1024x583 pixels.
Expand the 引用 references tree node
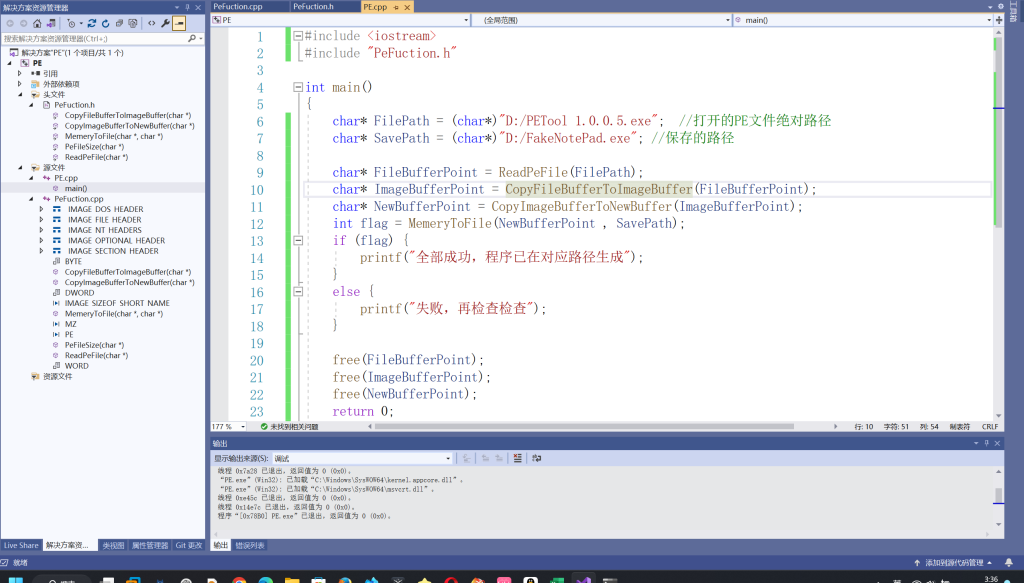20,73
